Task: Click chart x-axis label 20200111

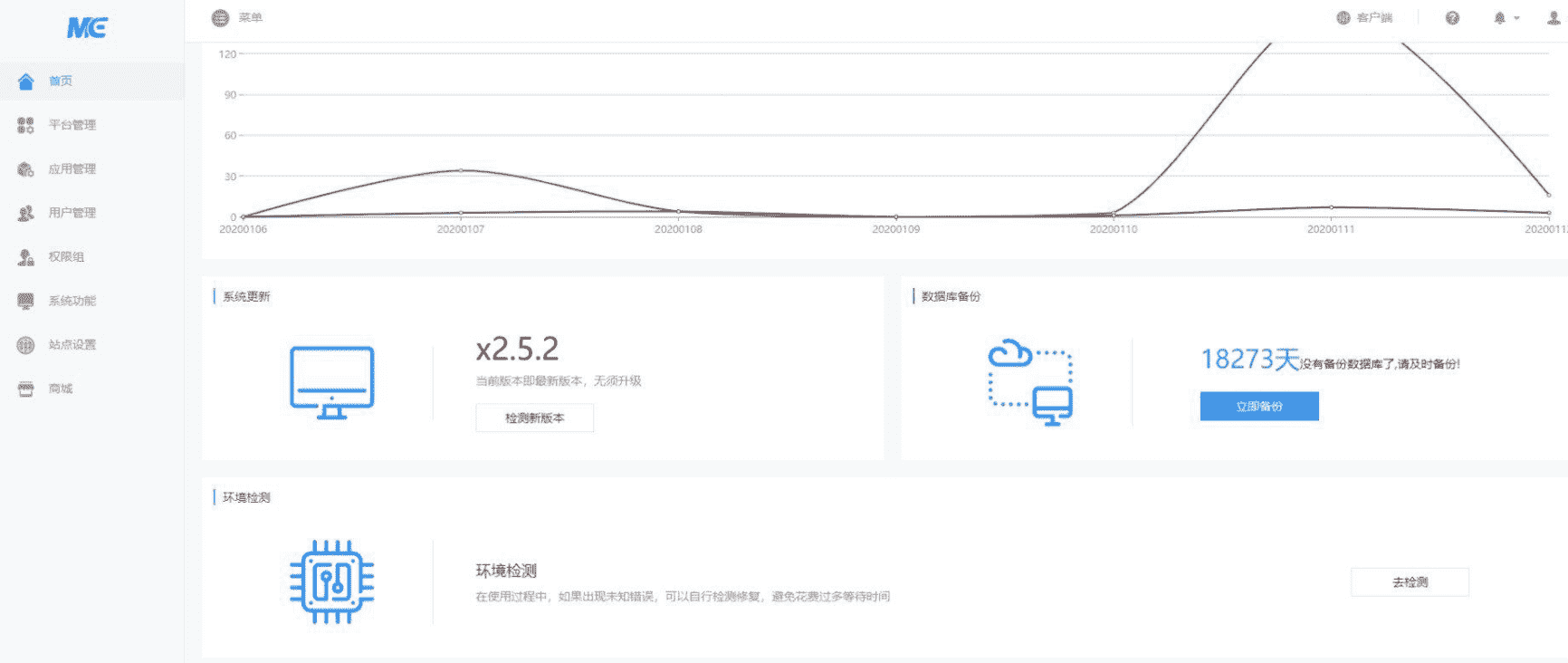Action: [1331, 229]
